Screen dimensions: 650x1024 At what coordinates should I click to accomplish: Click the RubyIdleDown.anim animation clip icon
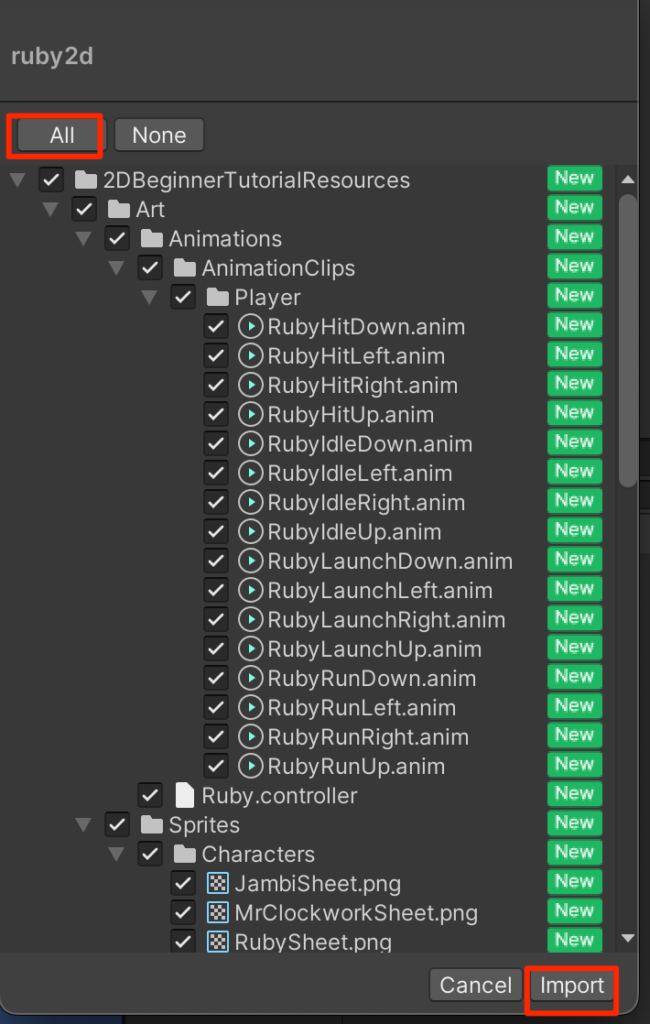pyautogui.click(x=250, y=444)
